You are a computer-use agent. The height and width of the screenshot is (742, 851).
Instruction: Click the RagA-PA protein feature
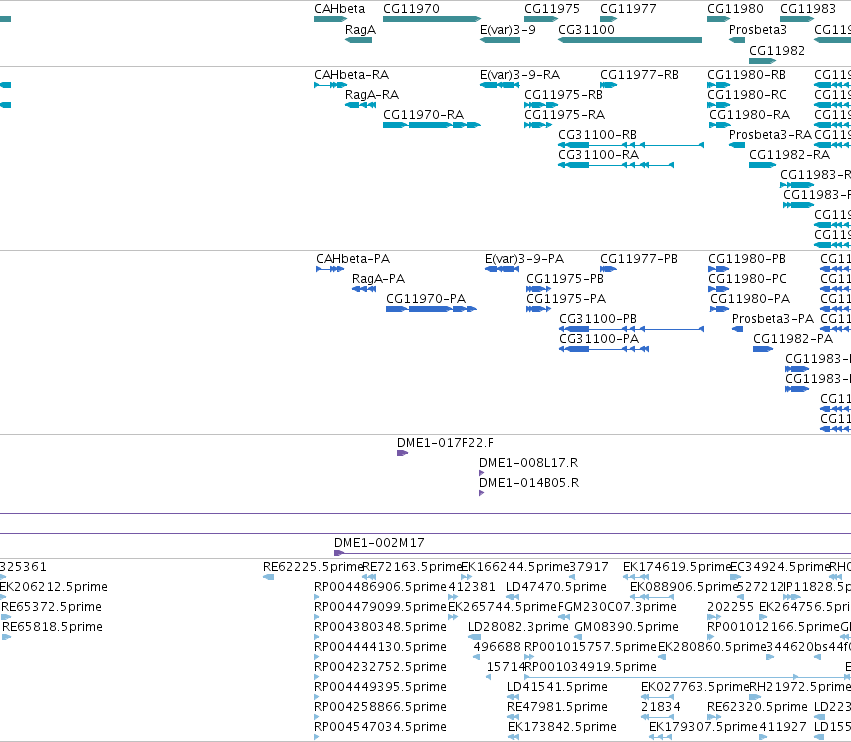364,289
